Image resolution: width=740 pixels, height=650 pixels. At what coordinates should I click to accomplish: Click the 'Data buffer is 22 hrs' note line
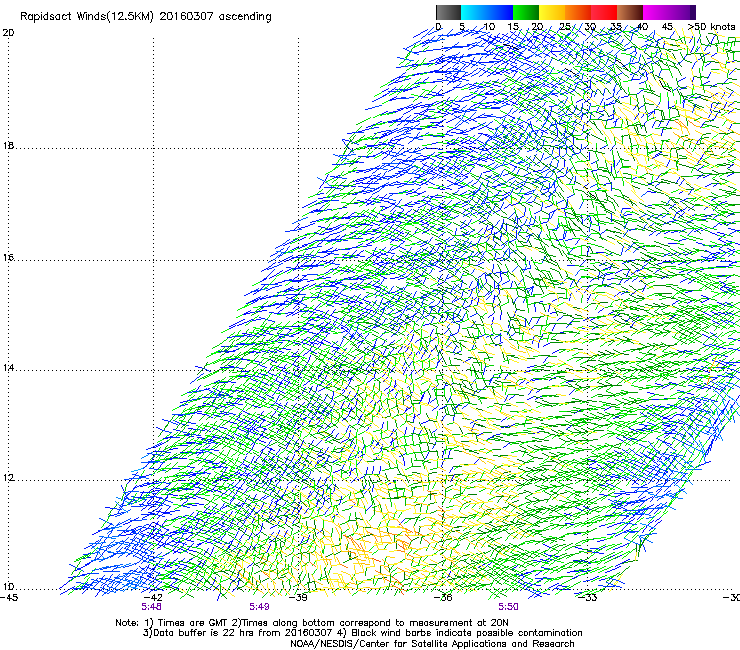pos(362,633)
